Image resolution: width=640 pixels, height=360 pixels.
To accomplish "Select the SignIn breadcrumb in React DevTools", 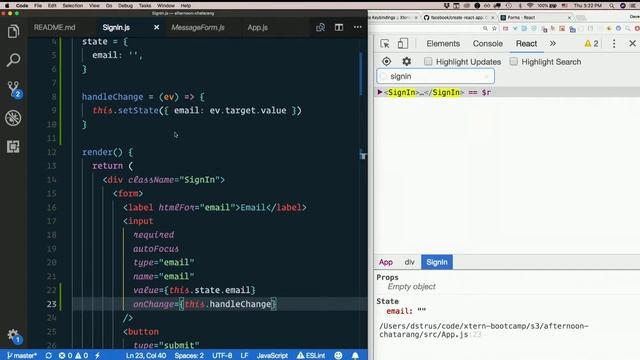I will (437, 262).
